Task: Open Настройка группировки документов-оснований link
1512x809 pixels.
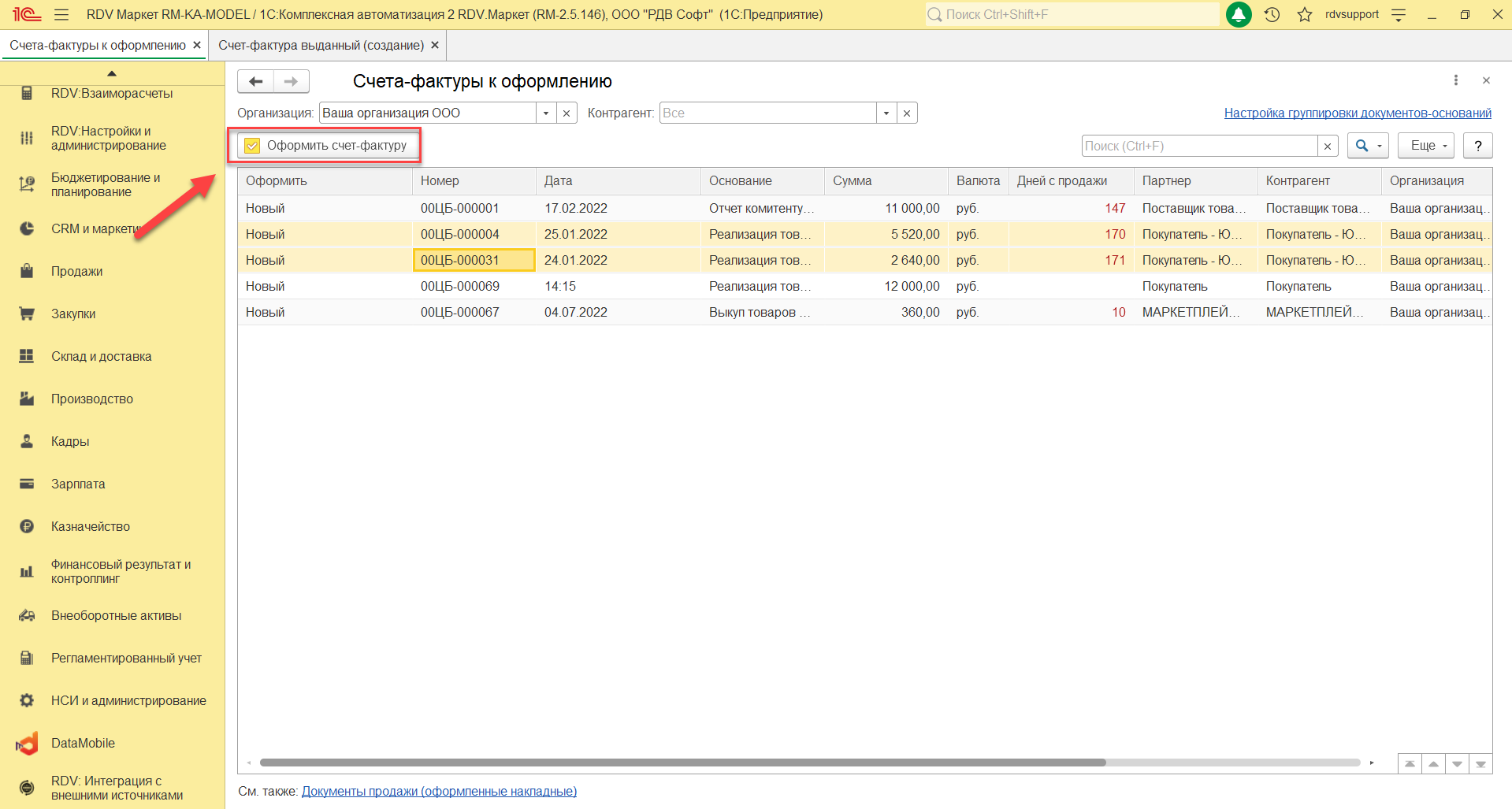Action: (1358, 113)
